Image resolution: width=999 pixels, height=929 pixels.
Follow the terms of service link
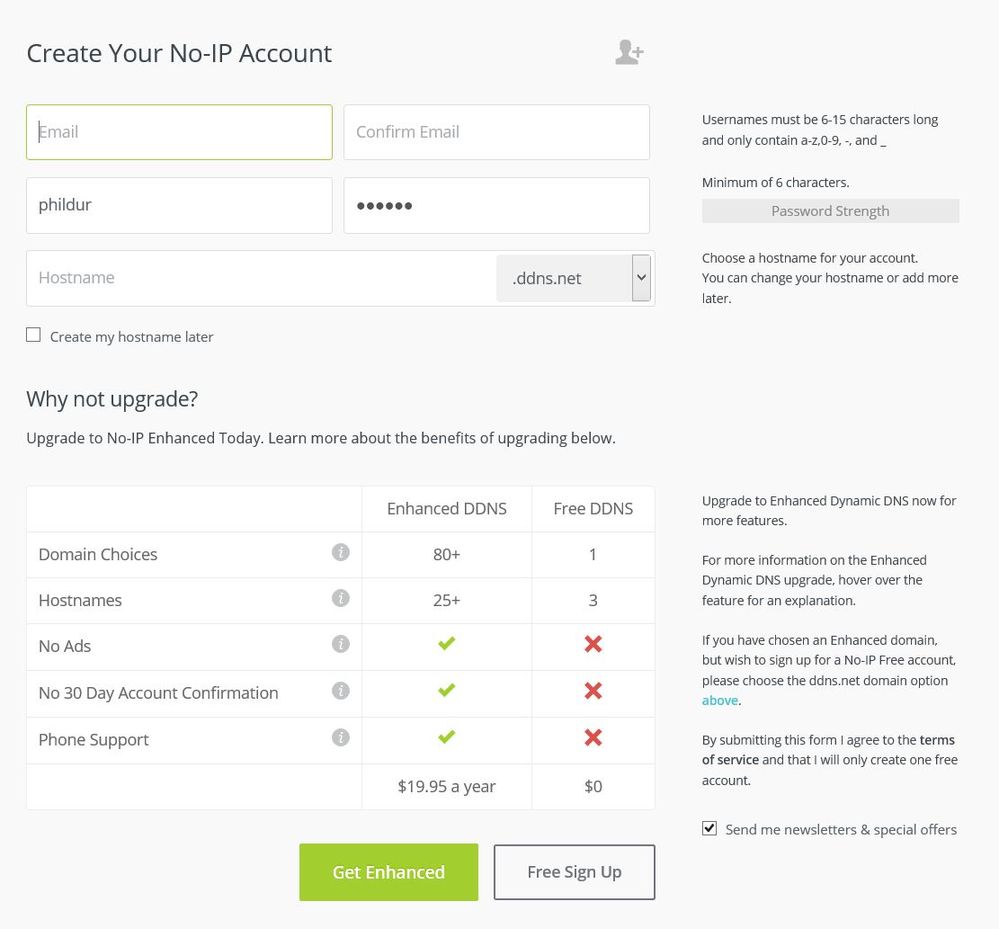tap(828, 750)
